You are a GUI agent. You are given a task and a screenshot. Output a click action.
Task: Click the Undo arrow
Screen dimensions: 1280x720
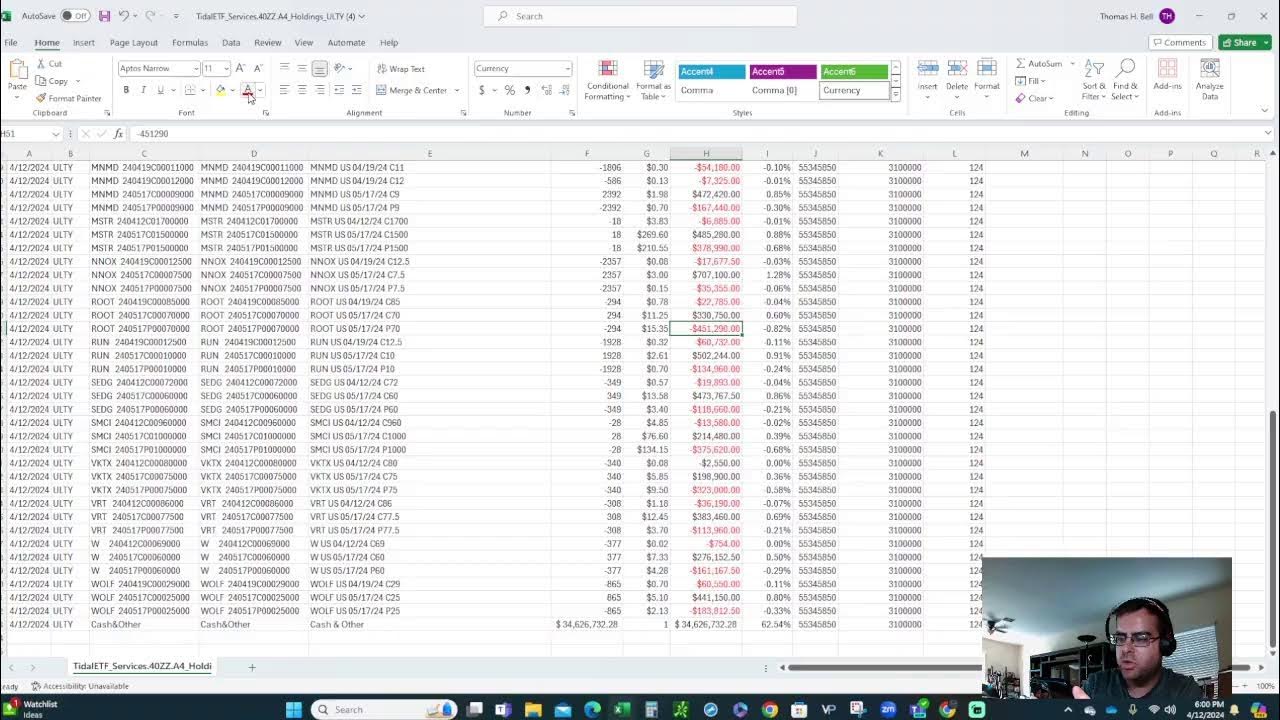click(124, 16)
